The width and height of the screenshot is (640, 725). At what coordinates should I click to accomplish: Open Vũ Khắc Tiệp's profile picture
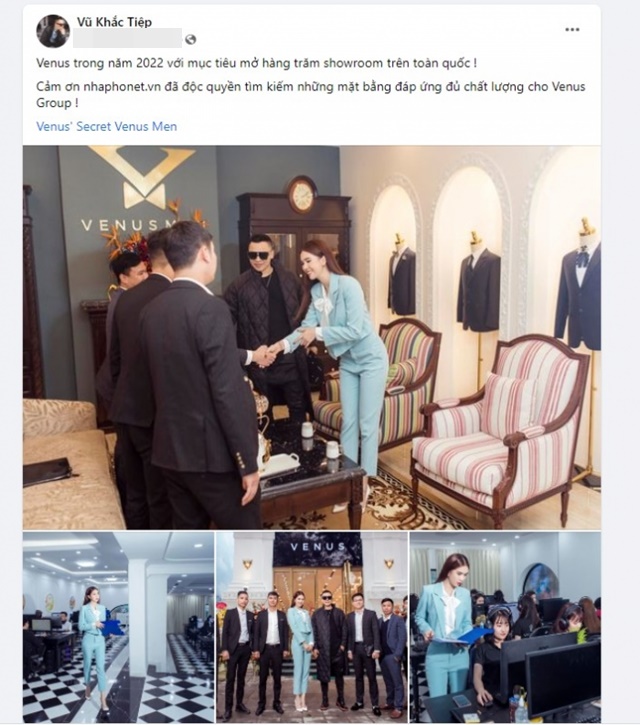point(53,31)
